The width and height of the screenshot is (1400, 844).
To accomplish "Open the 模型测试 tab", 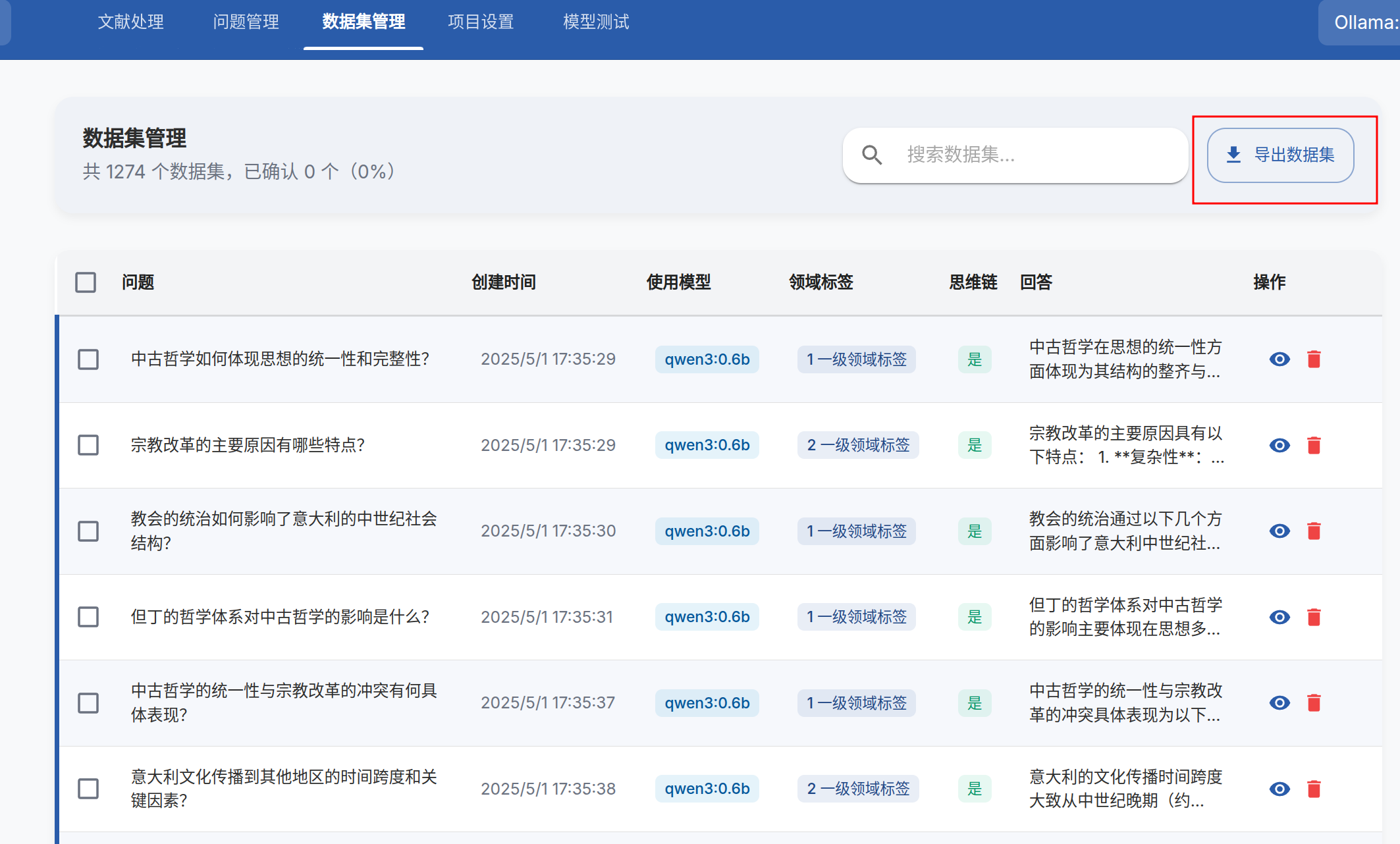I will pos(595,22).
